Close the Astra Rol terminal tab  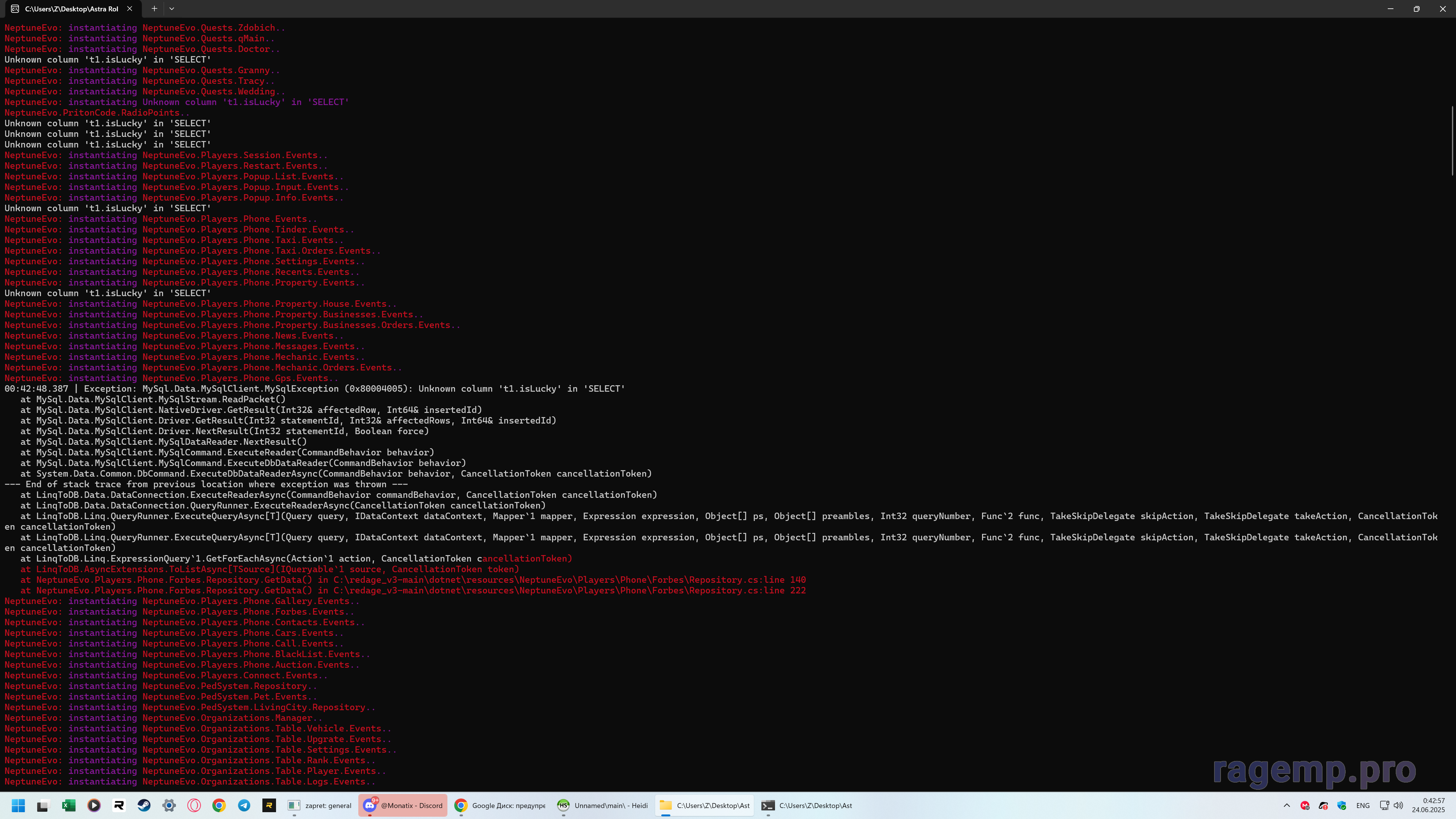(129, 8)
